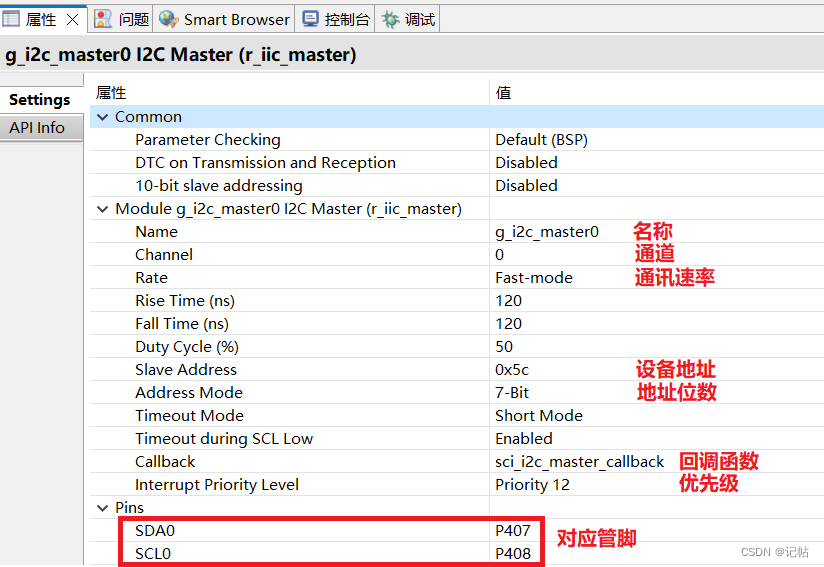Click the 属性 column header
The height and width of the screenshot is (567, 824).
[x=111, y=93]
